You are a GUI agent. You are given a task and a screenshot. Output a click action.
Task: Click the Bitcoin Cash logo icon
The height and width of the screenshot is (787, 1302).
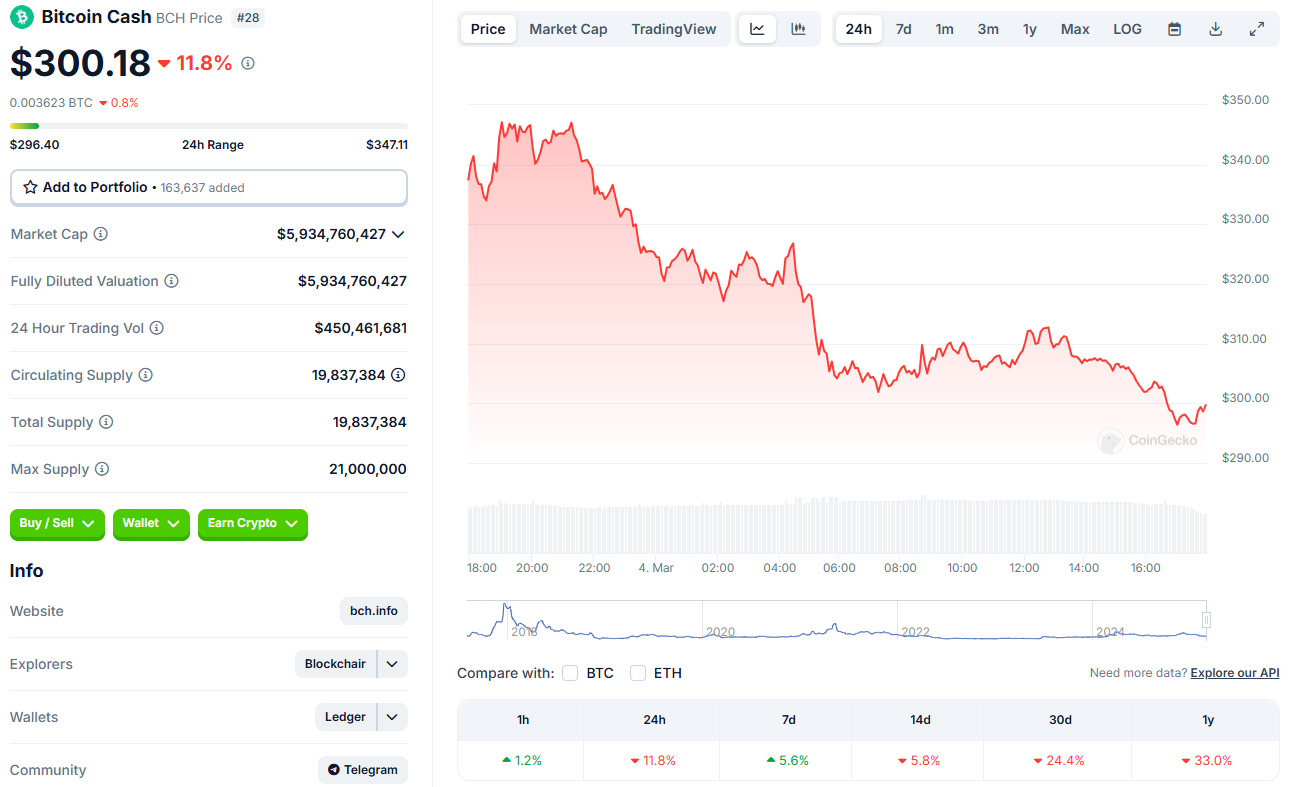[x=21, y=17]
